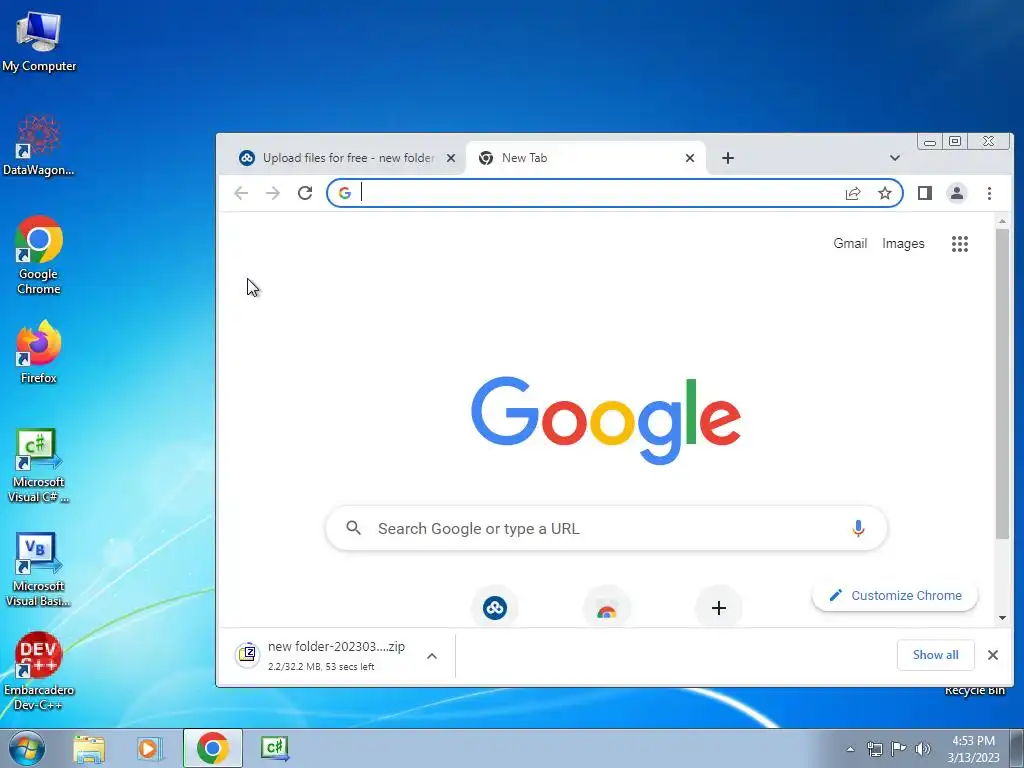Select the Embarcadero Dev-C++ desktop shortcut
1024x768 pixels.
(39, 671)
